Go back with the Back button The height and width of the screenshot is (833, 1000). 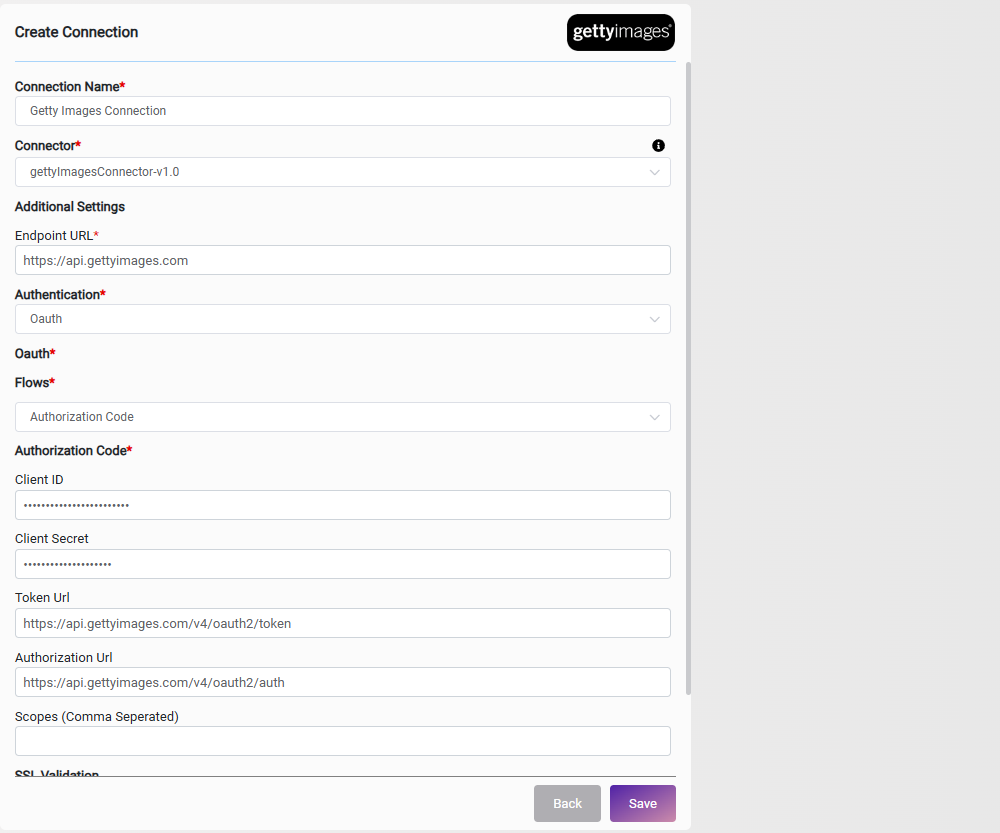pos(567,804)
